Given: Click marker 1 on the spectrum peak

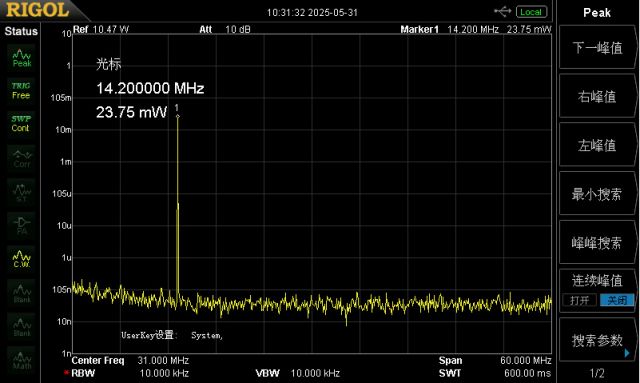Looking at the screenshot, I should [x=178, y=116].
